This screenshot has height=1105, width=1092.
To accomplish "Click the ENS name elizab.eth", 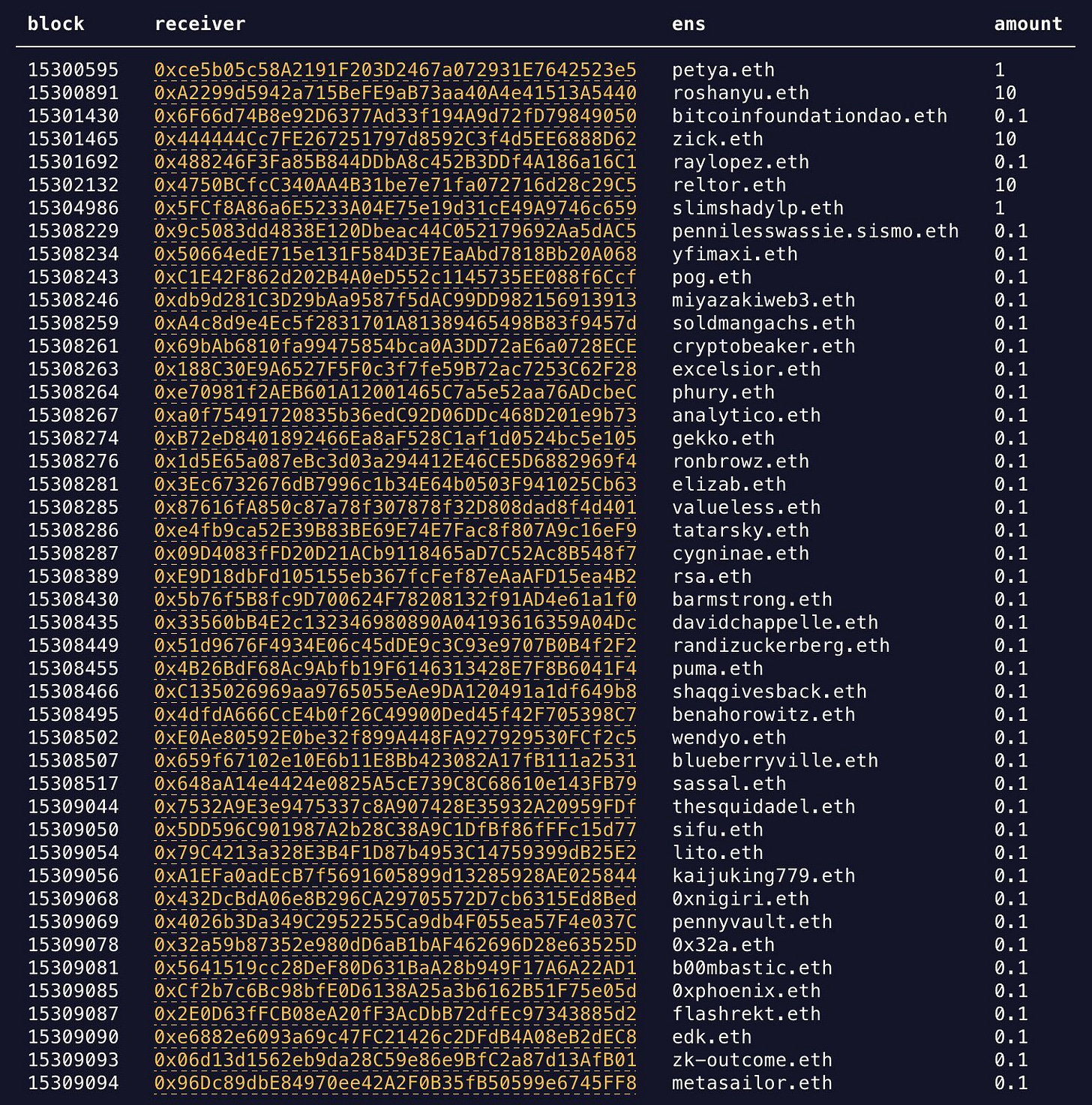I will tap(729, 485).
